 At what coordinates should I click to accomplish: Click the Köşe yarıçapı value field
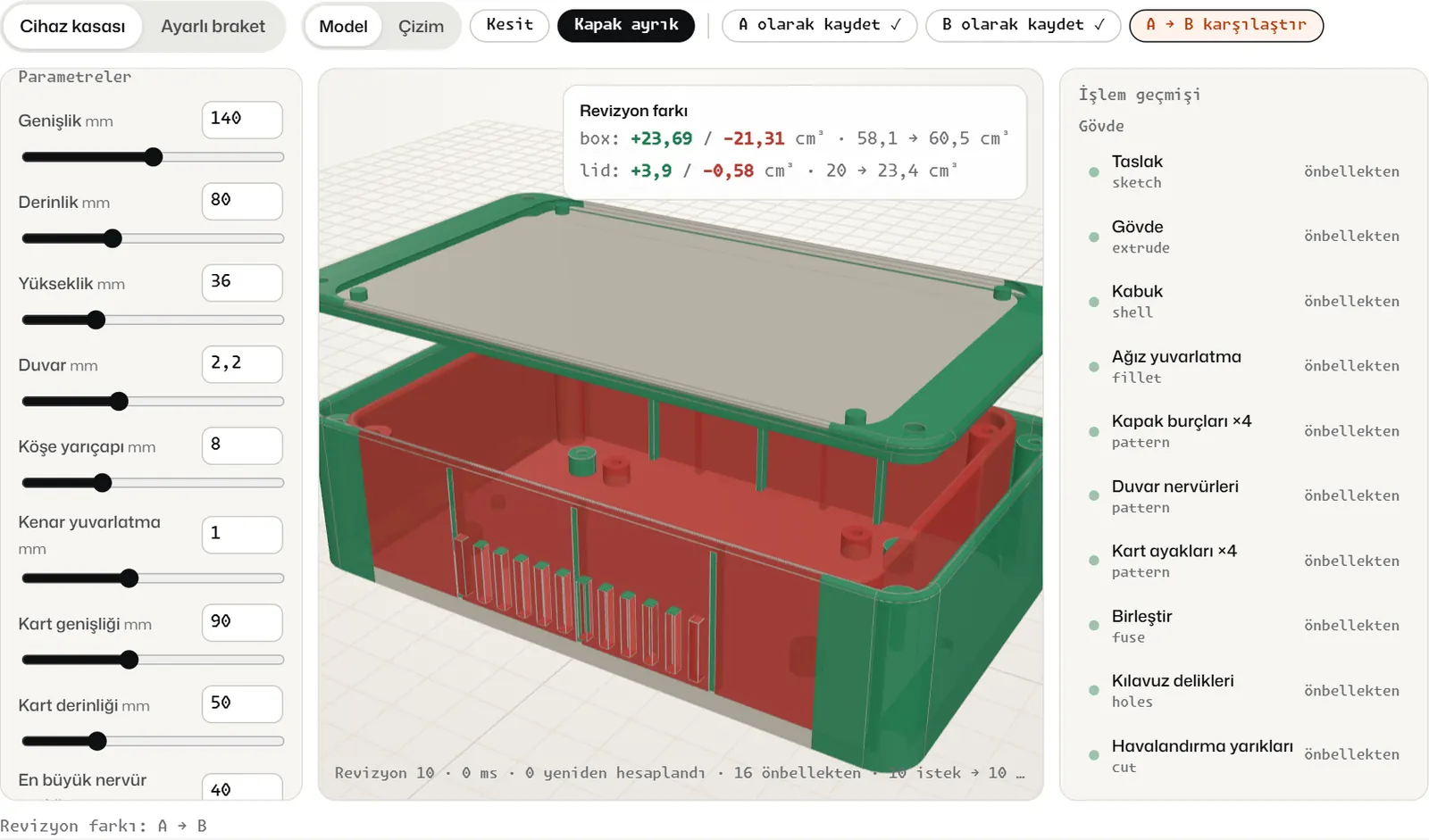[x=242, y=445]
